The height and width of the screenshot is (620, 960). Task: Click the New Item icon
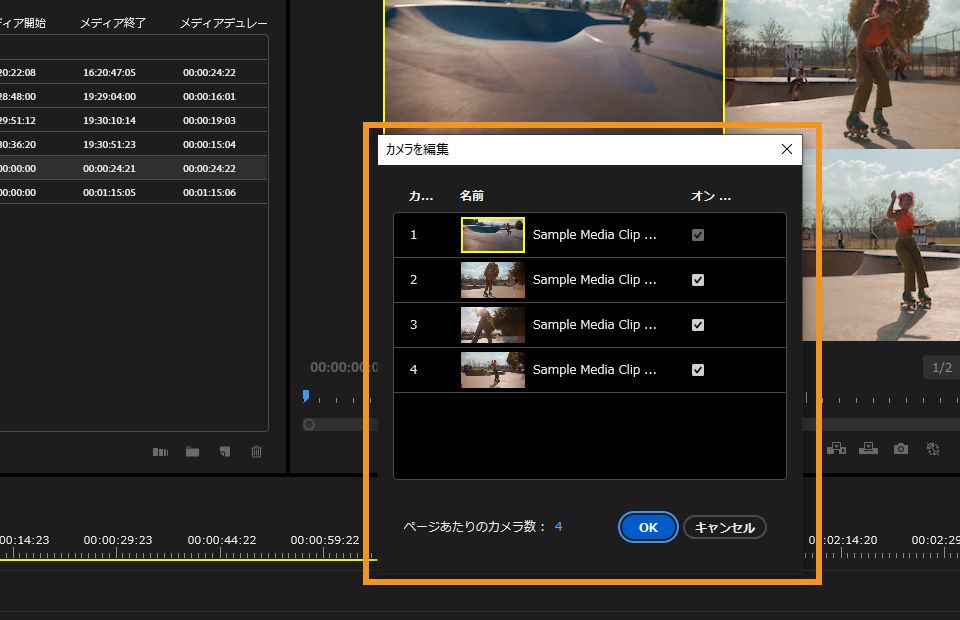click(x=225, y=452)
